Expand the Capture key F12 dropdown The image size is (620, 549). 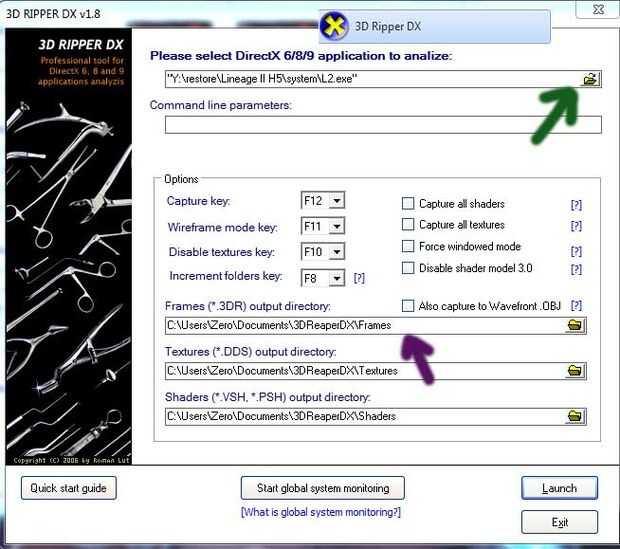pyautogui.click(x=337, y=201)
